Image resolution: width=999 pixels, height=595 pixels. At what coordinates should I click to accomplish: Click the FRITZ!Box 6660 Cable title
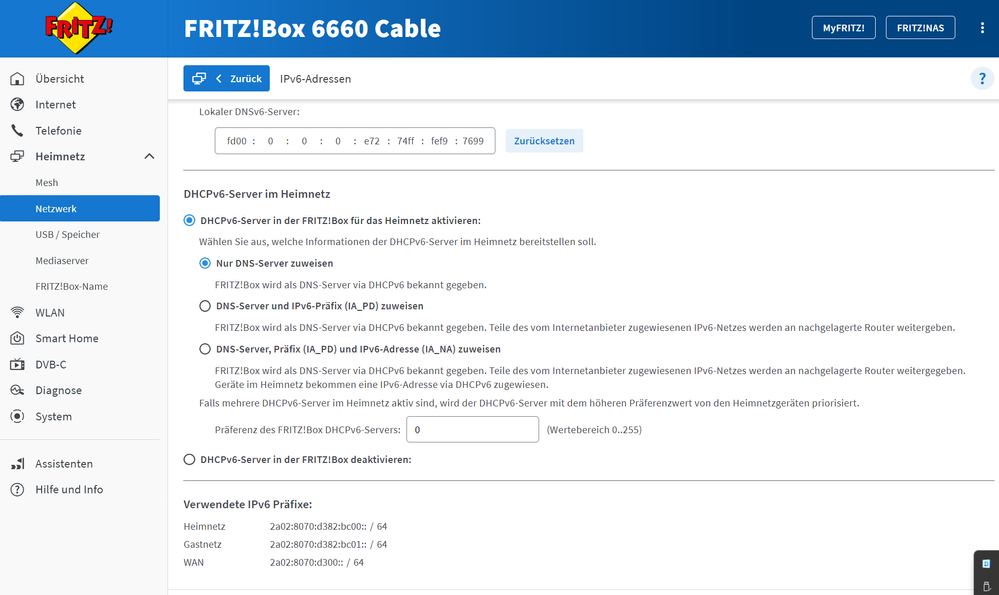(x=312, y=28)
